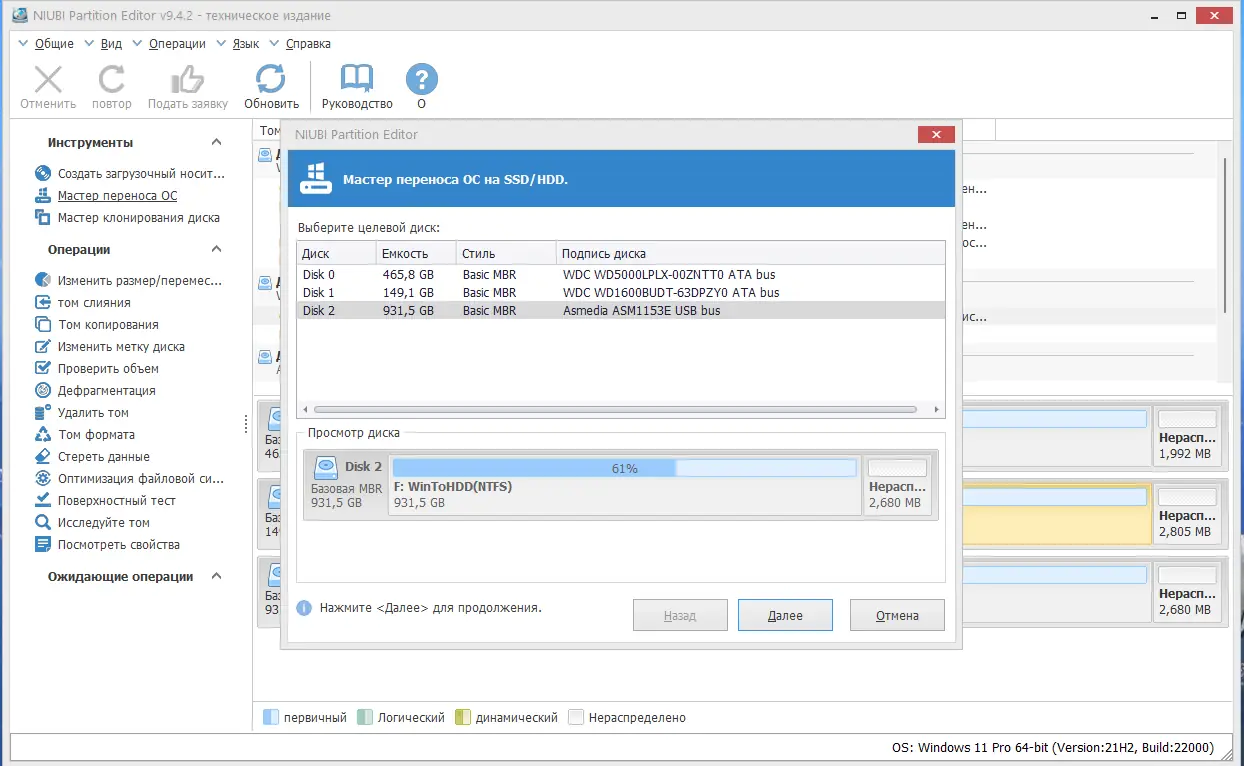Select the Том формата format icon
This screenshot has height=766, width=1244.
43,435
